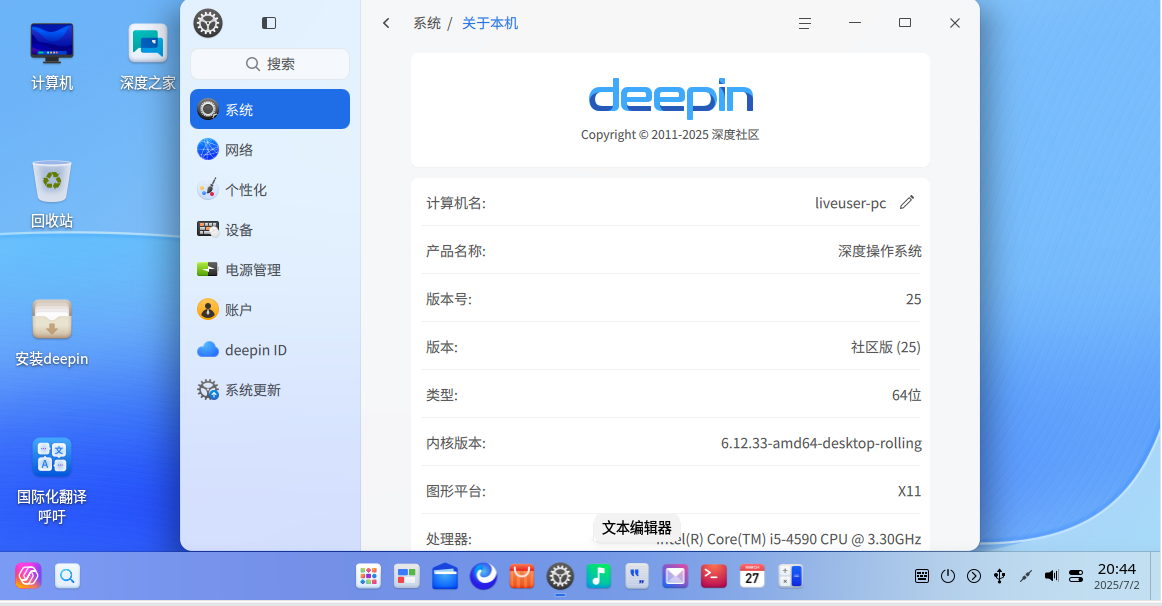The height and width of the screenshot is (606, 1162).
Task: Open the control center hamburger menu
Action: coord(805,24)
